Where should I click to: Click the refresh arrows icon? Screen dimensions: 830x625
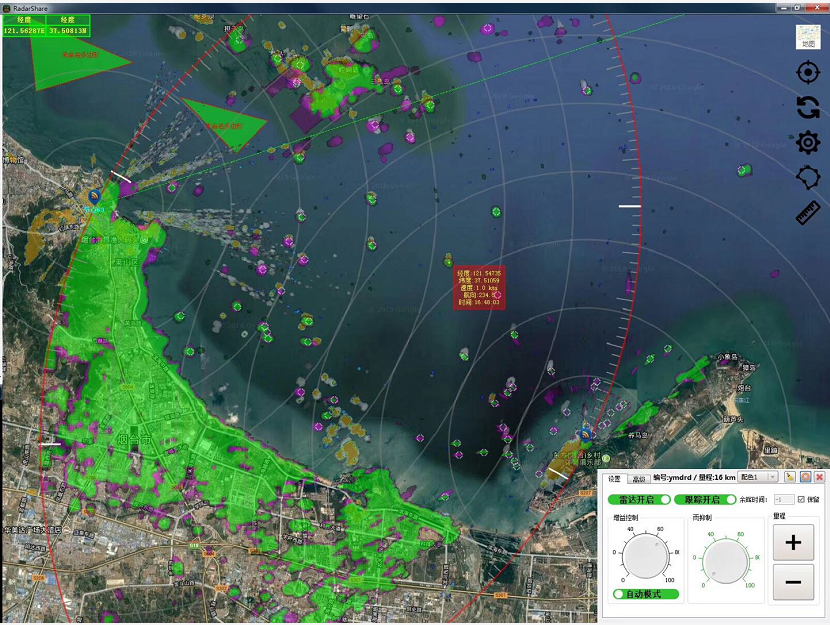[x=807, y=107]
